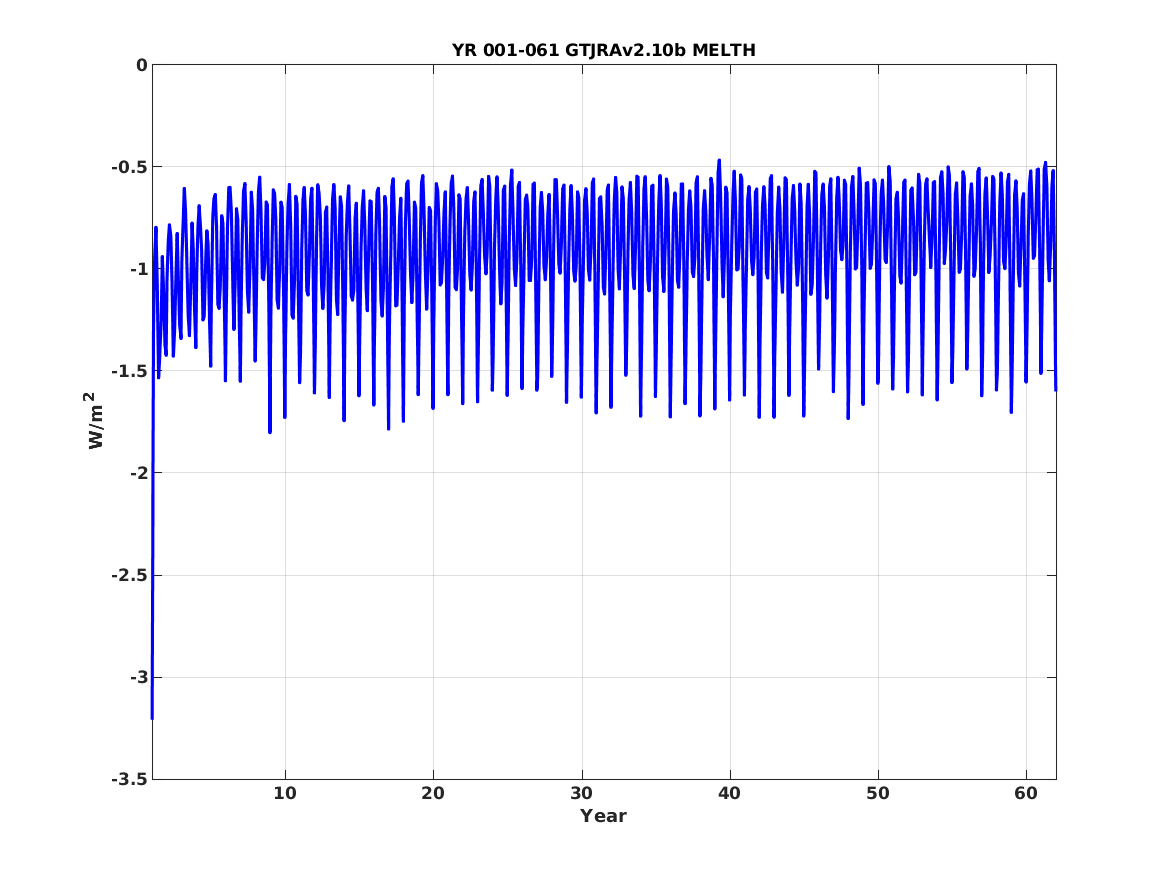1167x875 pixels.
Task: Click the y-axis tick label '-1.5'
Action: point(130,371)
